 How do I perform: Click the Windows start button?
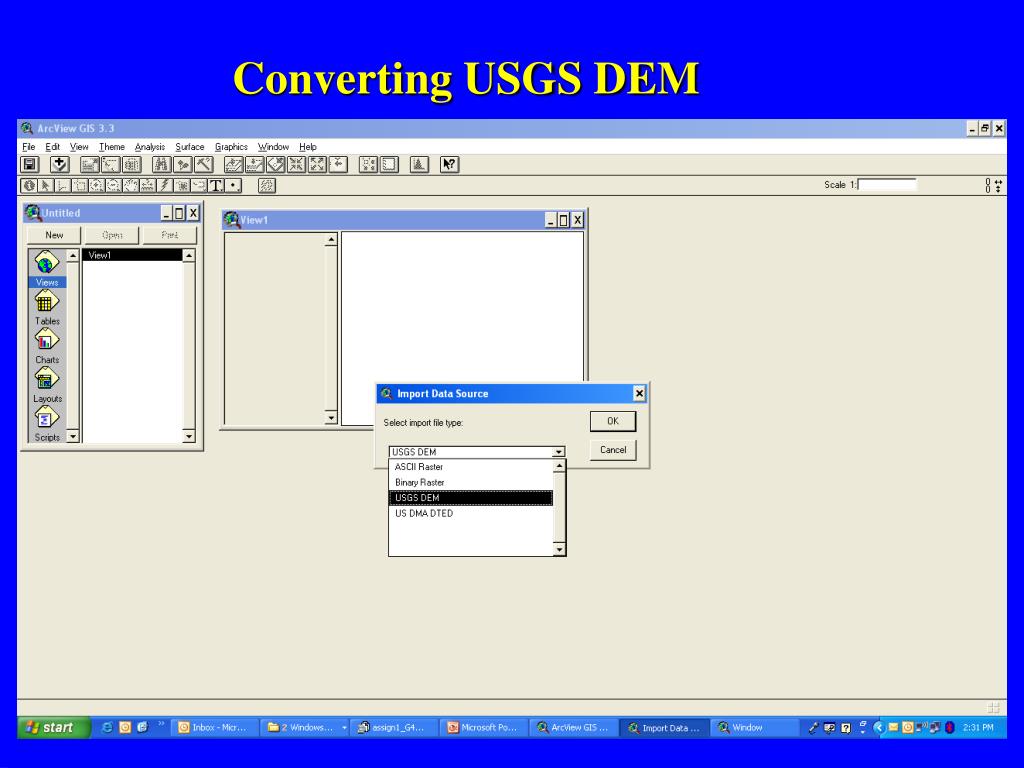(54, 728)
